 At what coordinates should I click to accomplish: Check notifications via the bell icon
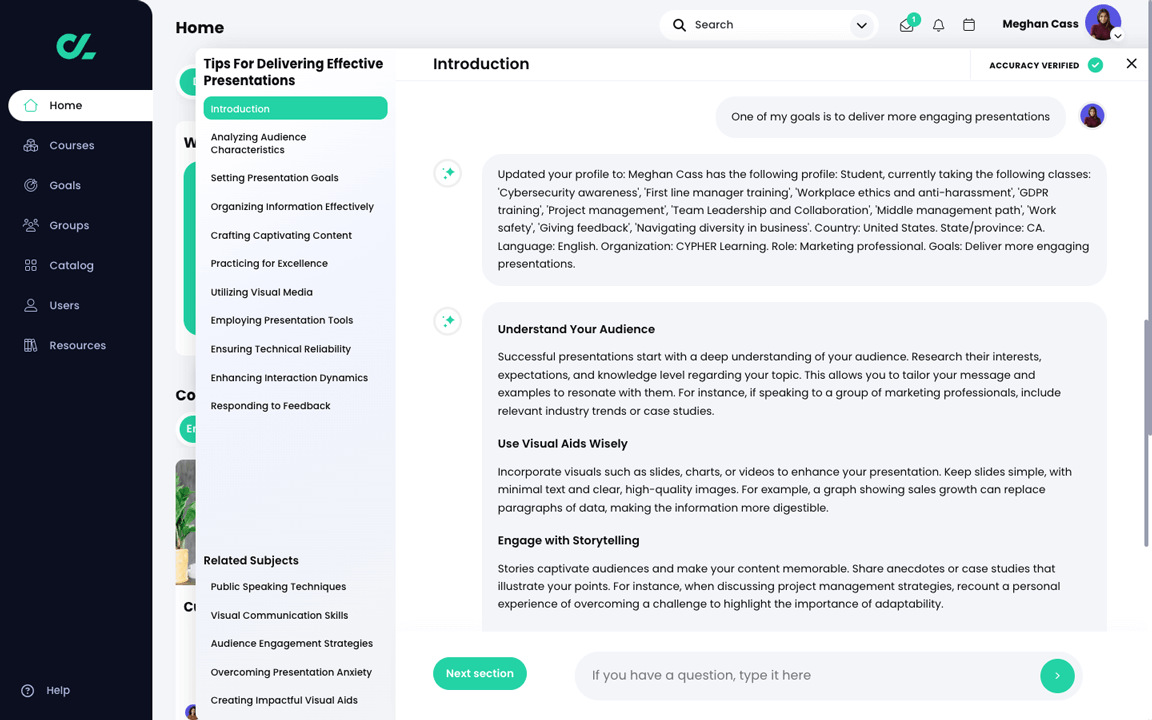coord(938,24)
